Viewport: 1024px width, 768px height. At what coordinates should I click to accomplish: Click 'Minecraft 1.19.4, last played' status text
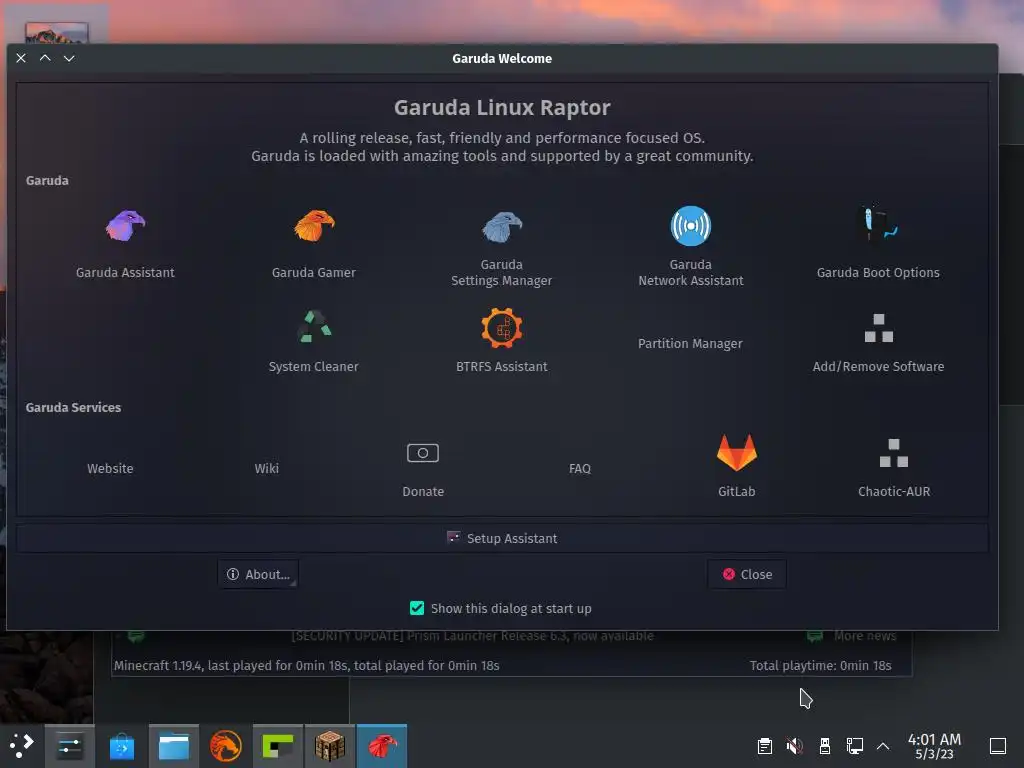pyautogui.click(x=306, y=665)
